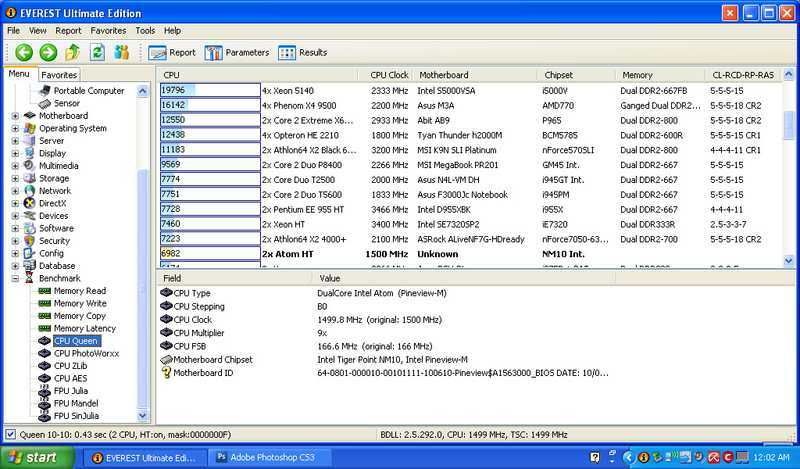Select FPU Mandel benchmark

pyautogui.click(x=76, y=403)
